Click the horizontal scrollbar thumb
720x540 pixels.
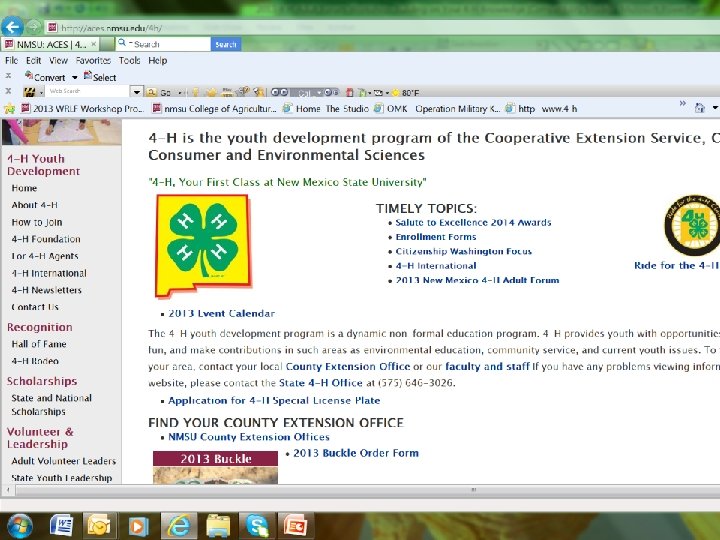click(473, 490)
